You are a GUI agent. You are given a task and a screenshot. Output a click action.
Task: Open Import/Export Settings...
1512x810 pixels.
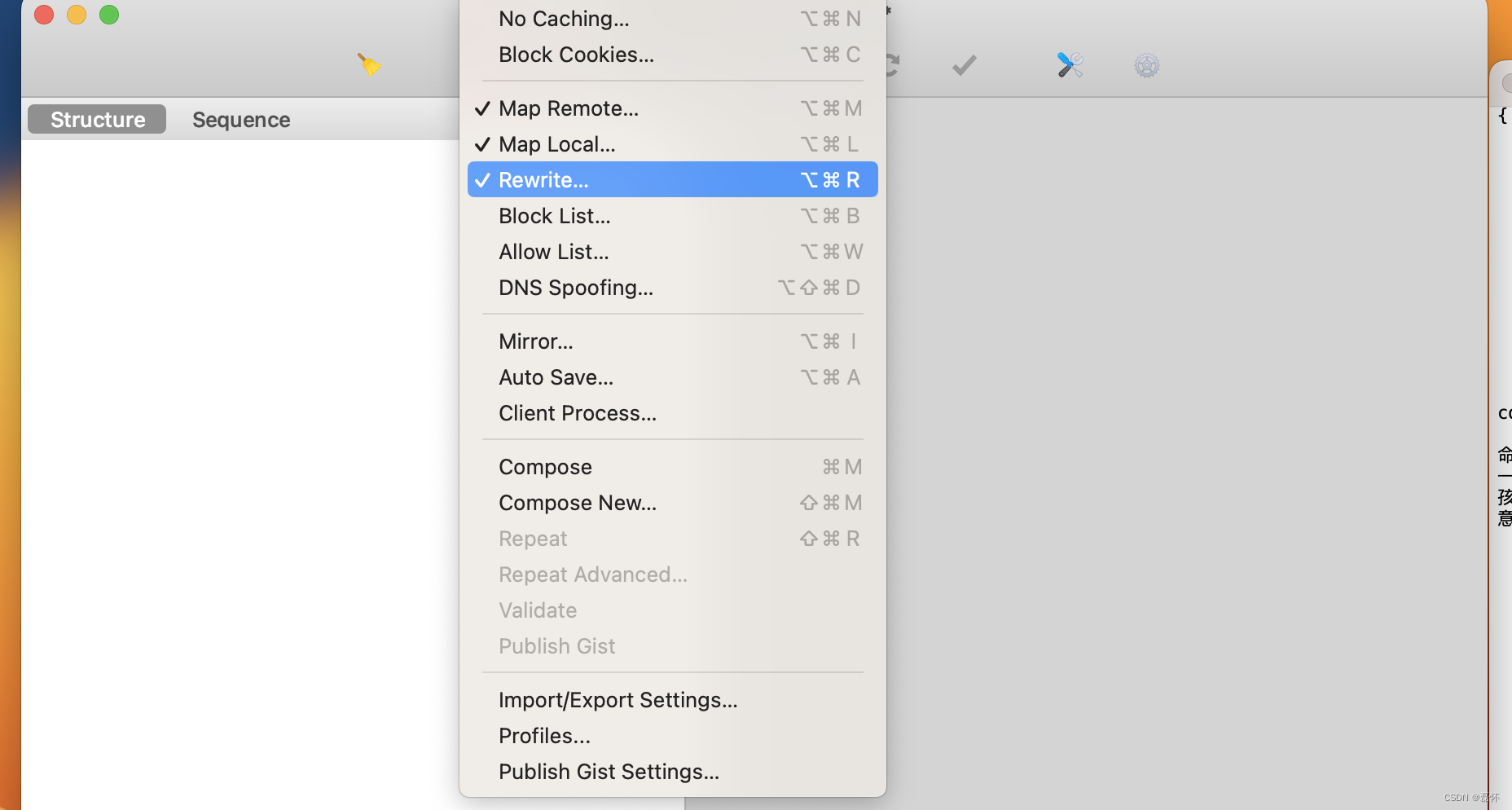coord(672,700)
